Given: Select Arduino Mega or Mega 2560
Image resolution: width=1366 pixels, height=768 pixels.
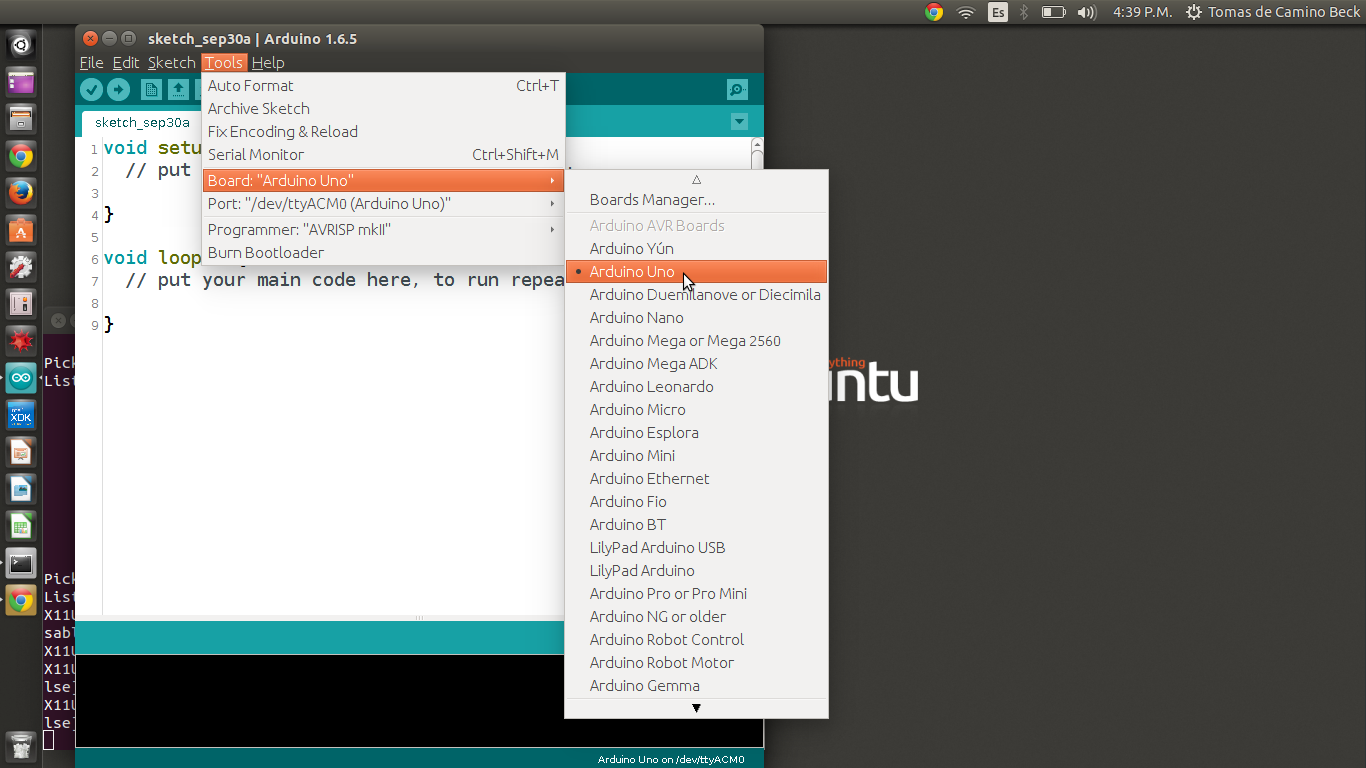Looking at the screenshot, I should 696,340.
